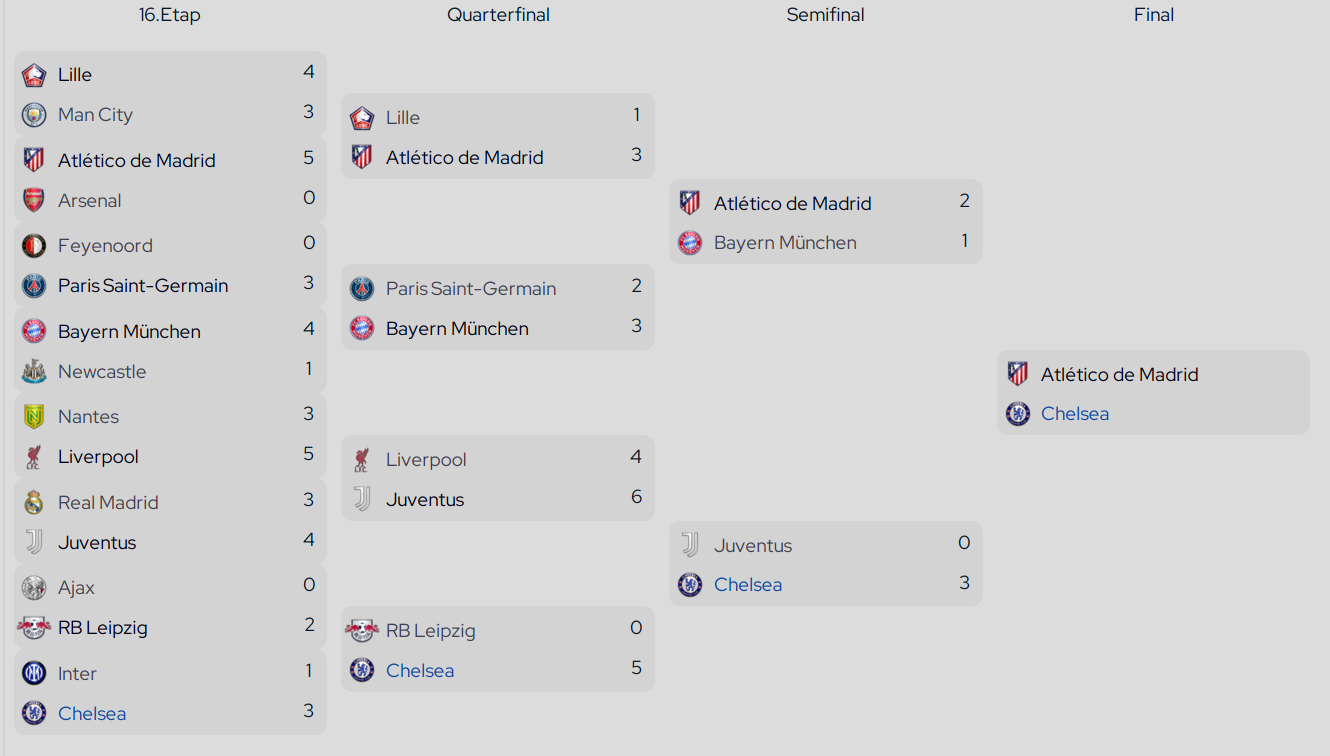Click the Feyenoord club crest
The height and width of the screenshot is (756, 1330).
(x=34, y=246)
